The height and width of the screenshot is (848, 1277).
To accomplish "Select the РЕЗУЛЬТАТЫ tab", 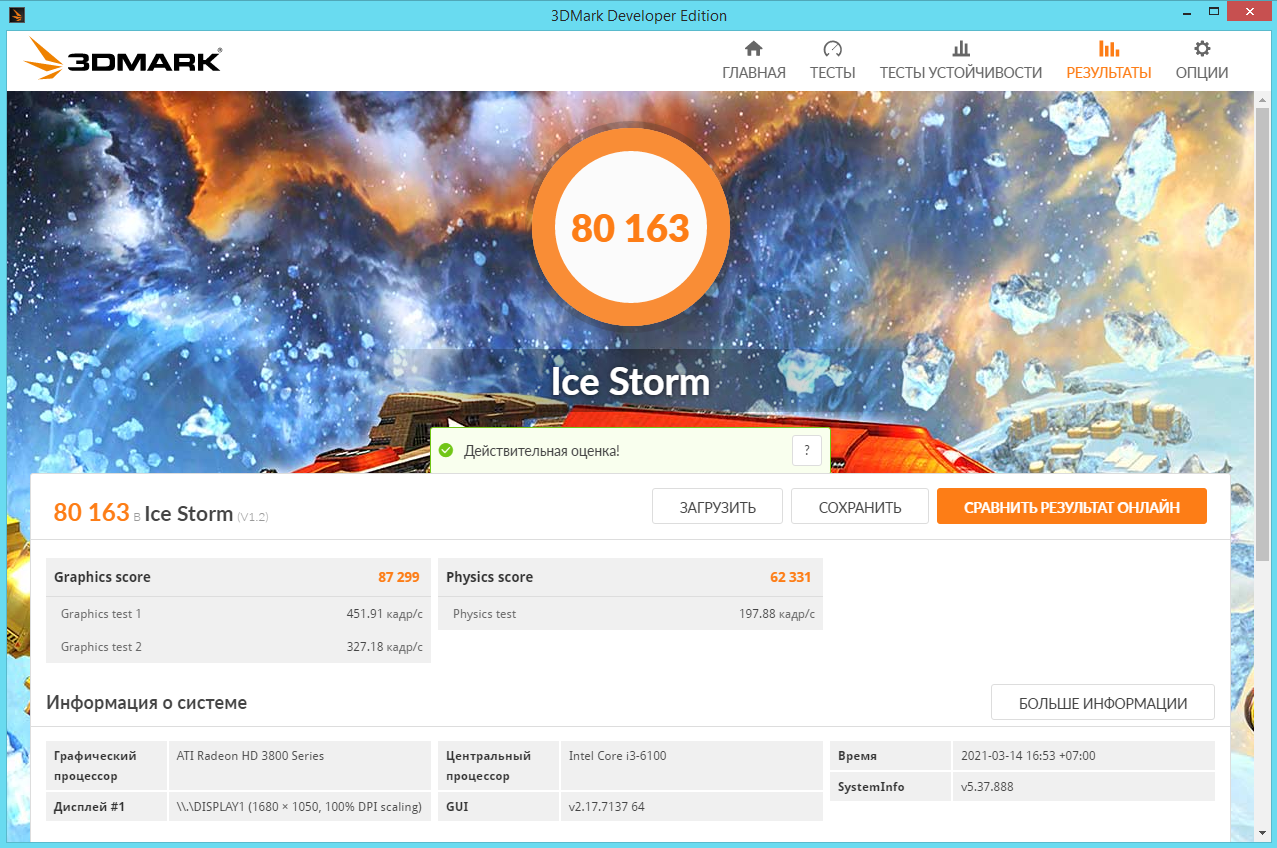I will (1109, 61).
